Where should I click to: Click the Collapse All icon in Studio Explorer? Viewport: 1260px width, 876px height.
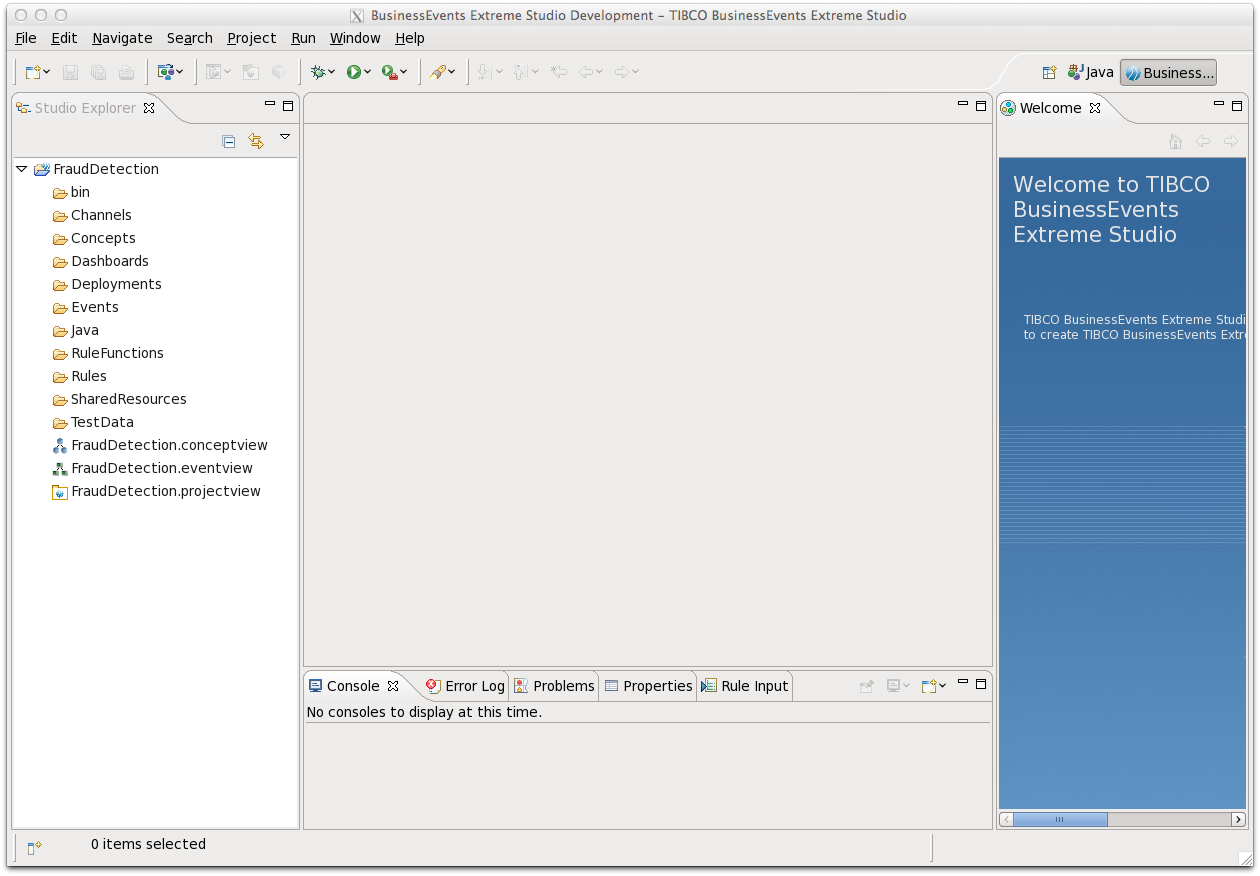(229, 141)
